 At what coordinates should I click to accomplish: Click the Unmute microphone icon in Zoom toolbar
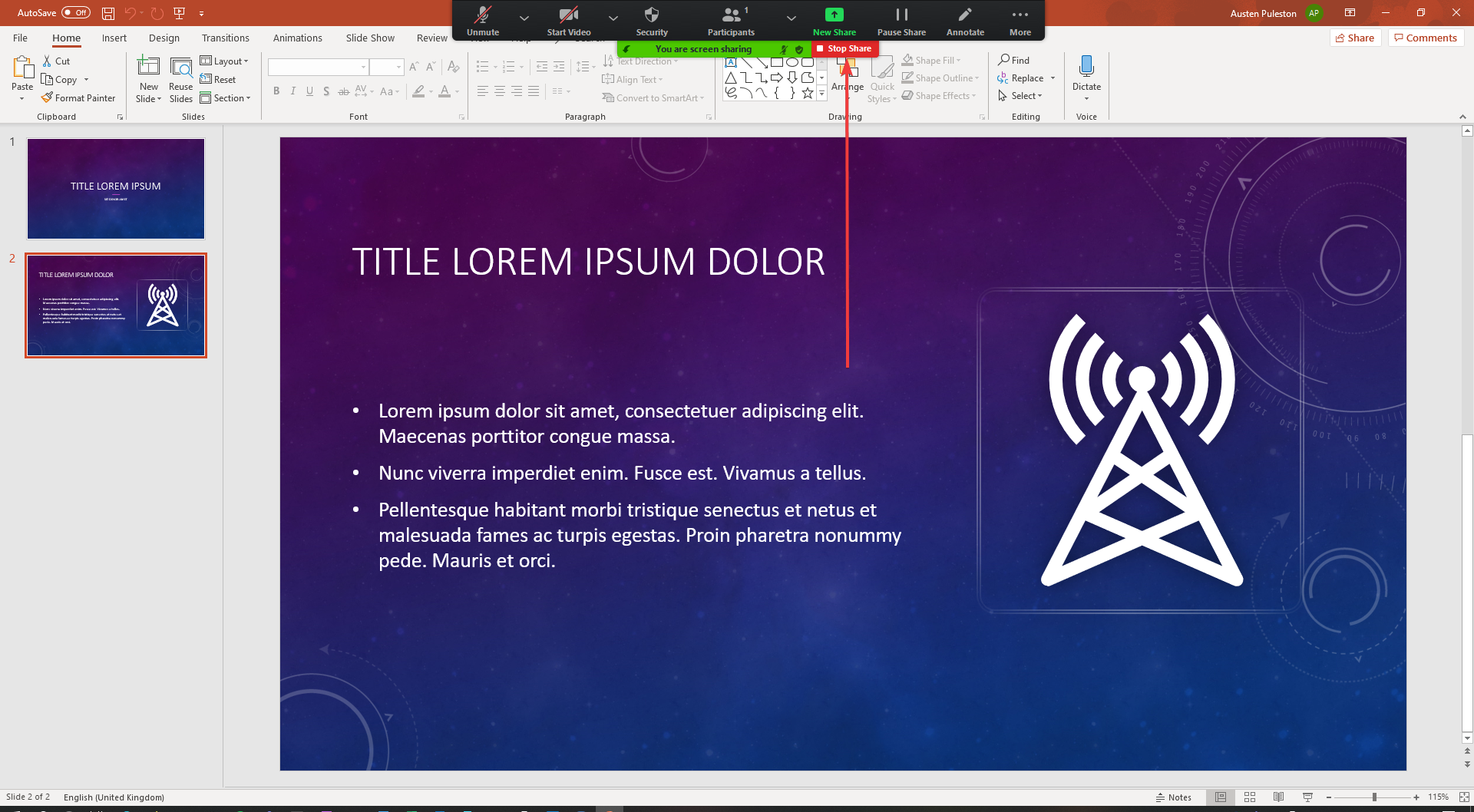click(x=483, y=15)
